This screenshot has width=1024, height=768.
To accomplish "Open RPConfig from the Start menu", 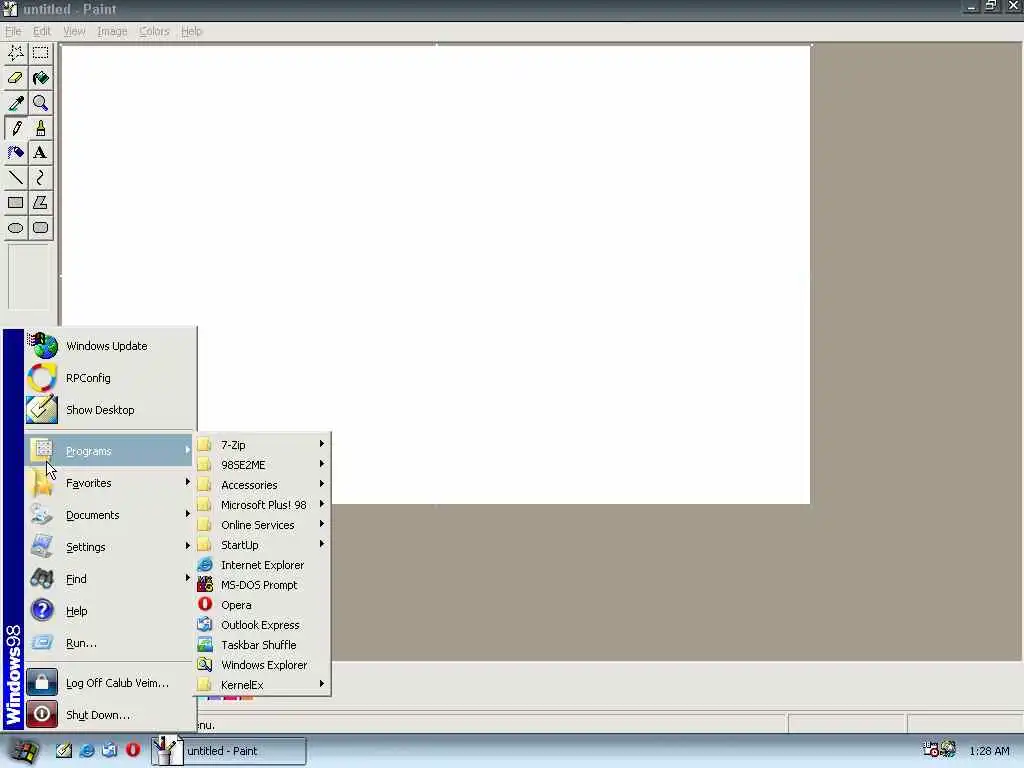I will pyautogui.click(x=110, y=378).
